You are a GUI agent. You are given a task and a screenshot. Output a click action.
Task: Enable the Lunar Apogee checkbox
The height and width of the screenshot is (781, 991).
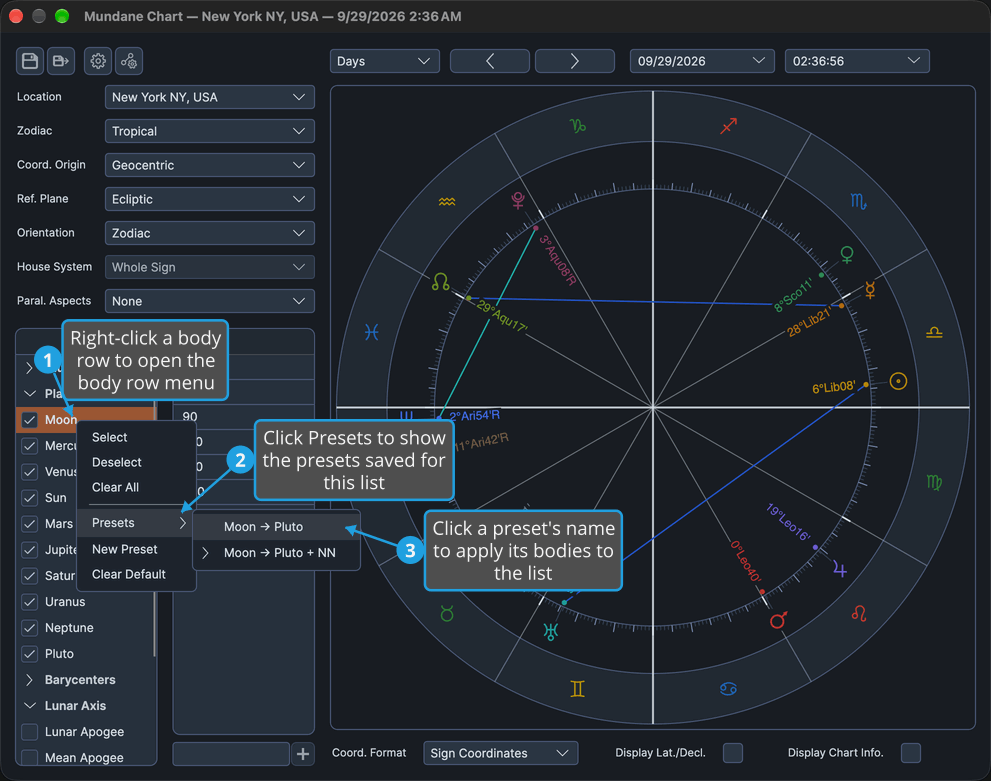tap(30, 732)
